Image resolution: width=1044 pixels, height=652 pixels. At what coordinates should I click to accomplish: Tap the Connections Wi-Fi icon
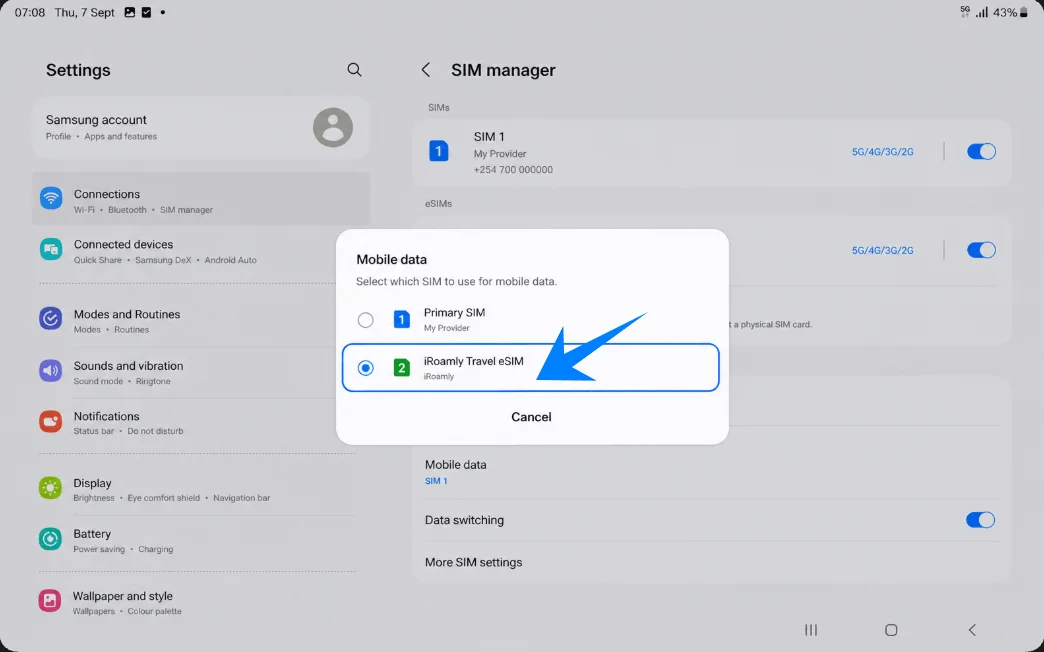pyautogui.click(x=51, y=198)
